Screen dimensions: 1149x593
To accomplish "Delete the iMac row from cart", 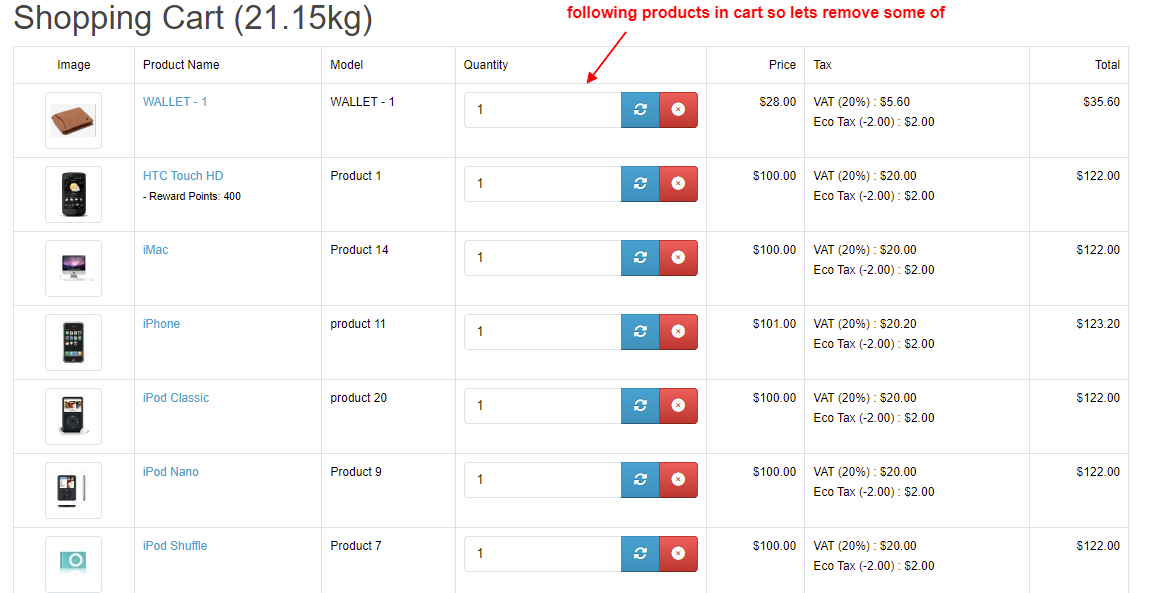I will pos(678,258).
